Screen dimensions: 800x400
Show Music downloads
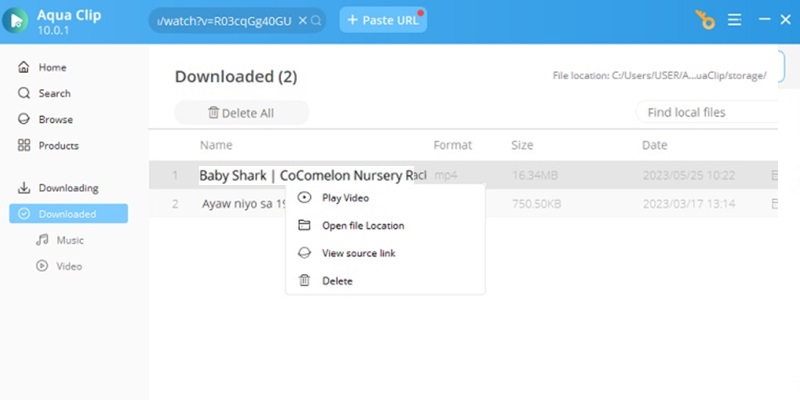click(x=68, y=240)
